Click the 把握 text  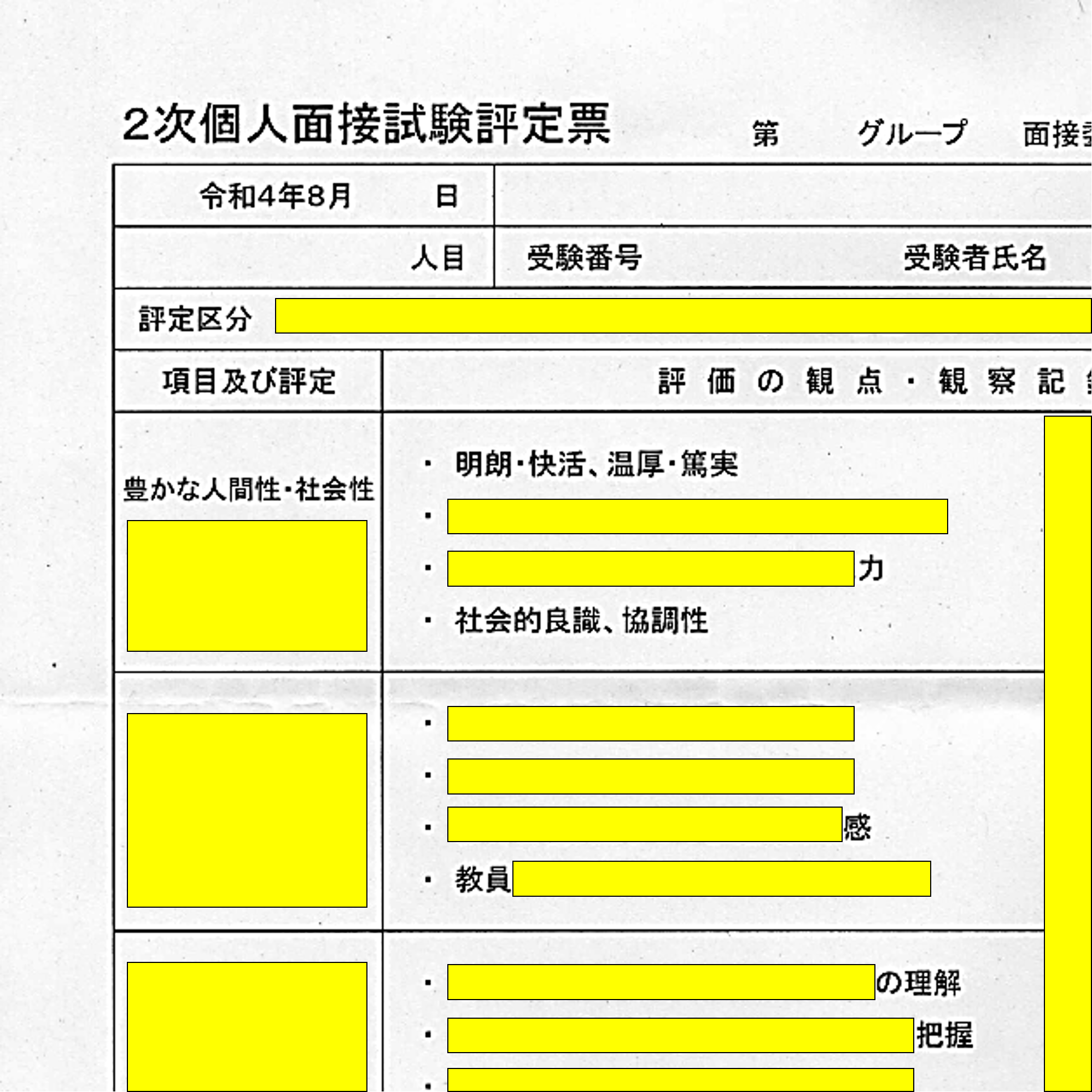(x=944, y=1036)
